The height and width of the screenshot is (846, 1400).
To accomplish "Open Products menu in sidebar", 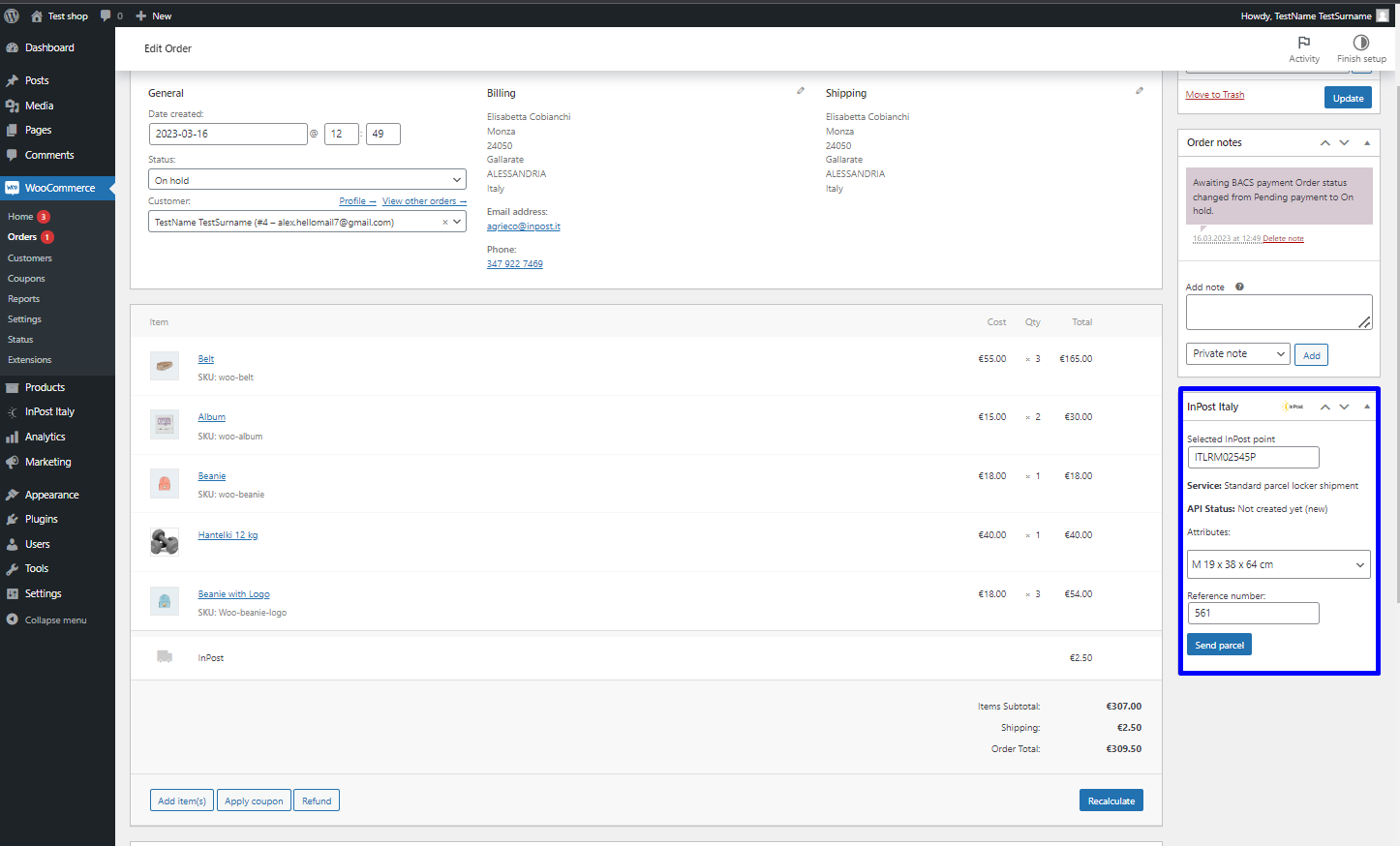I will click(45, 387).
